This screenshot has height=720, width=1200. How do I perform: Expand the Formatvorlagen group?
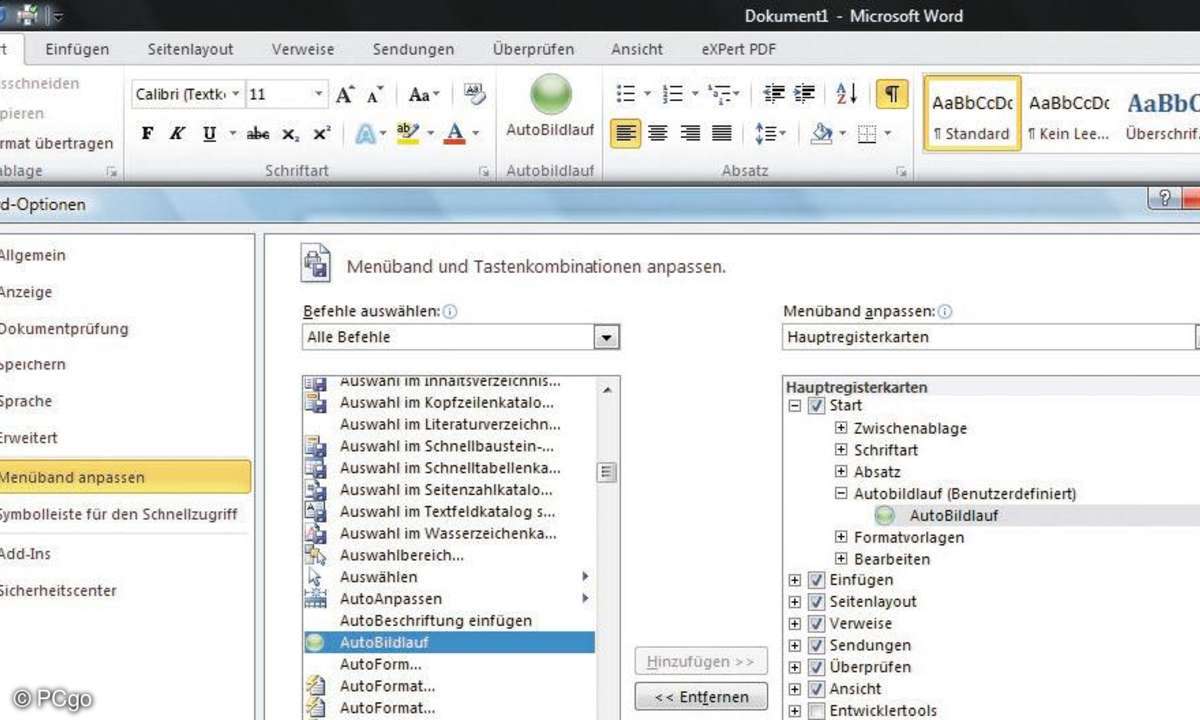pyautogui.click(x=841, y=538)
